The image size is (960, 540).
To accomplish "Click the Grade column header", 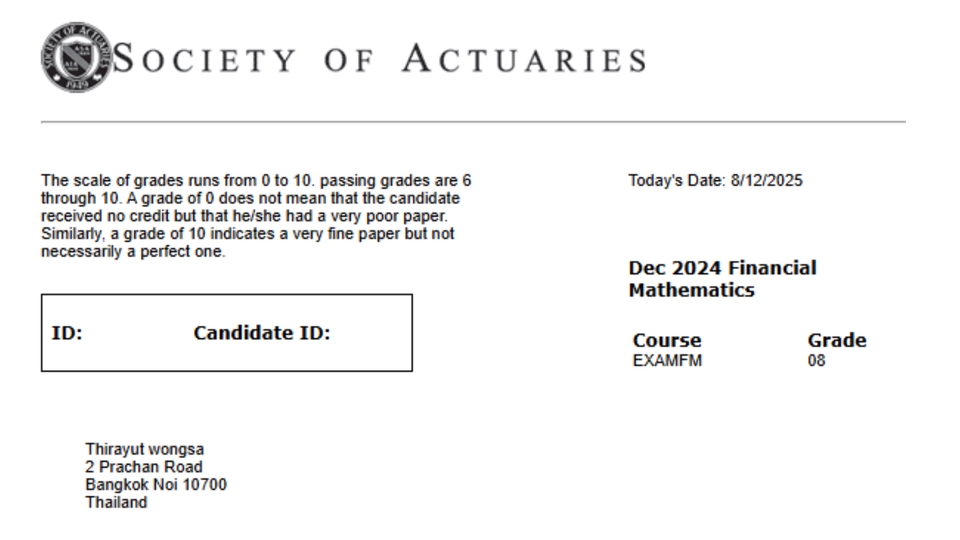I will pyautogui.click(x=837, y=340).
